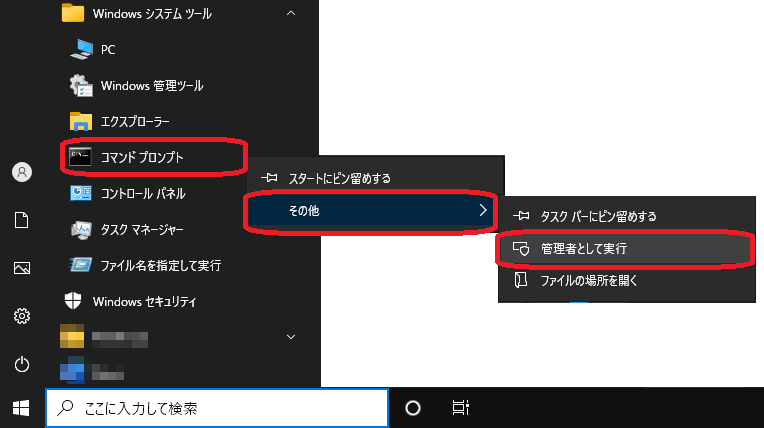This screenshot has width=764, height=428.
Task: Collapse the Windows システム ツール folder
Action: [x=291, y=13]
